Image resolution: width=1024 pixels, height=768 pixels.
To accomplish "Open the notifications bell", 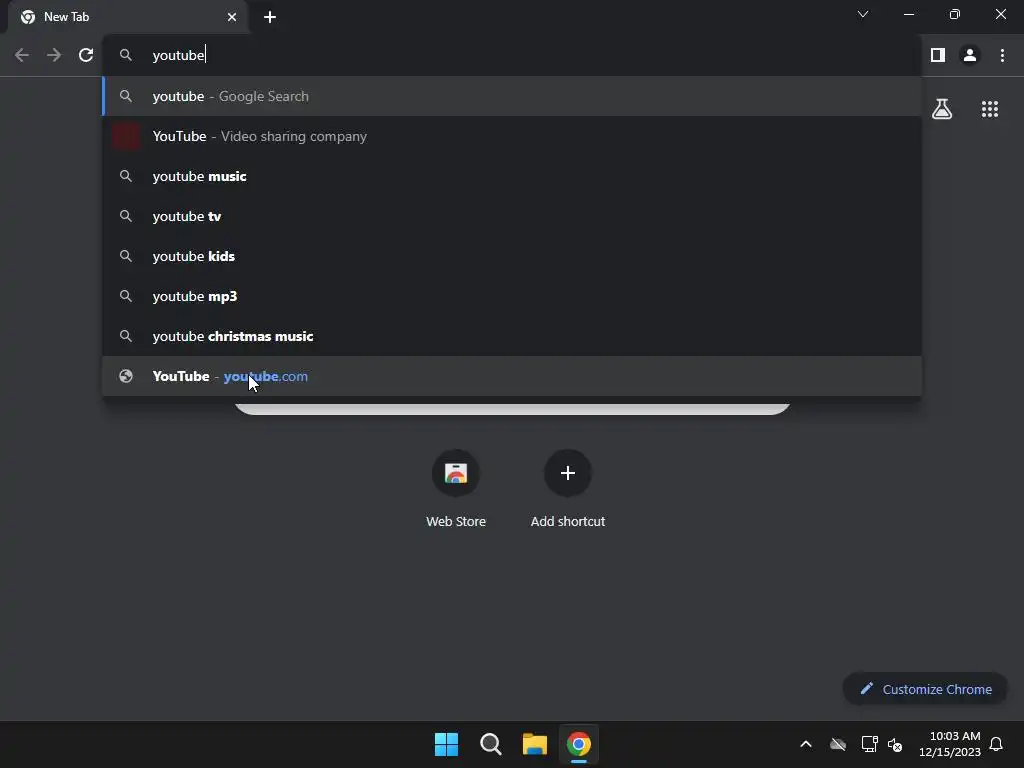I will click(996, 744).
